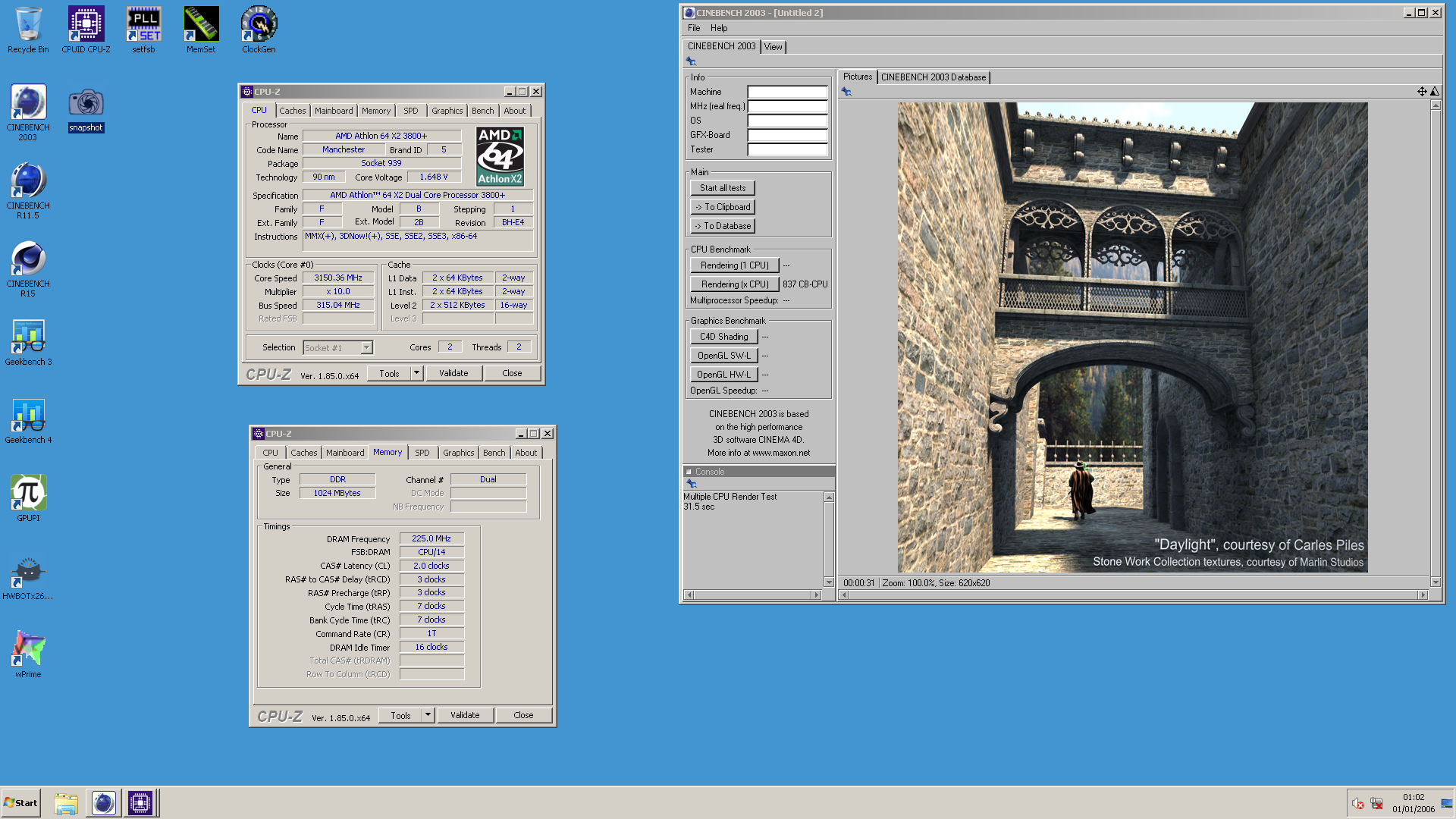Open Caches tab in upper CPU-Z
The image size is (1456, 819).
click(292, 111)
